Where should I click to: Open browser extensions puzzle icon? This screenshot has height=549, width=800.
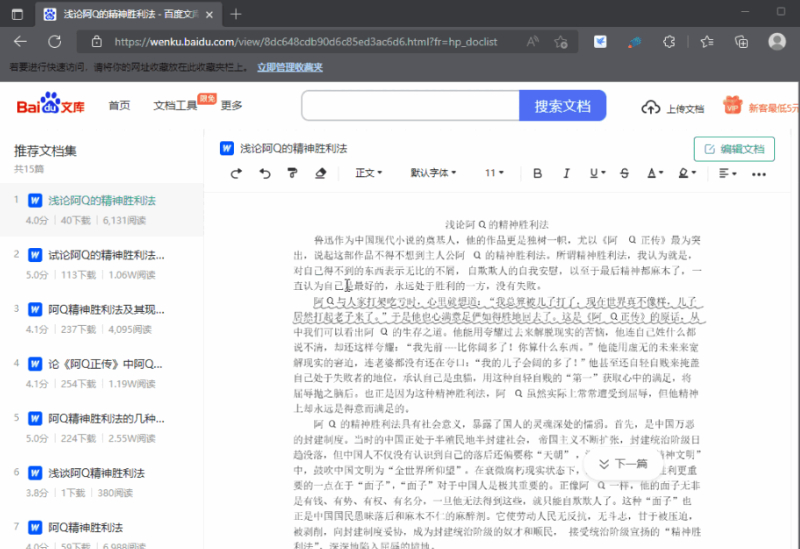click(x=670, y=42)
